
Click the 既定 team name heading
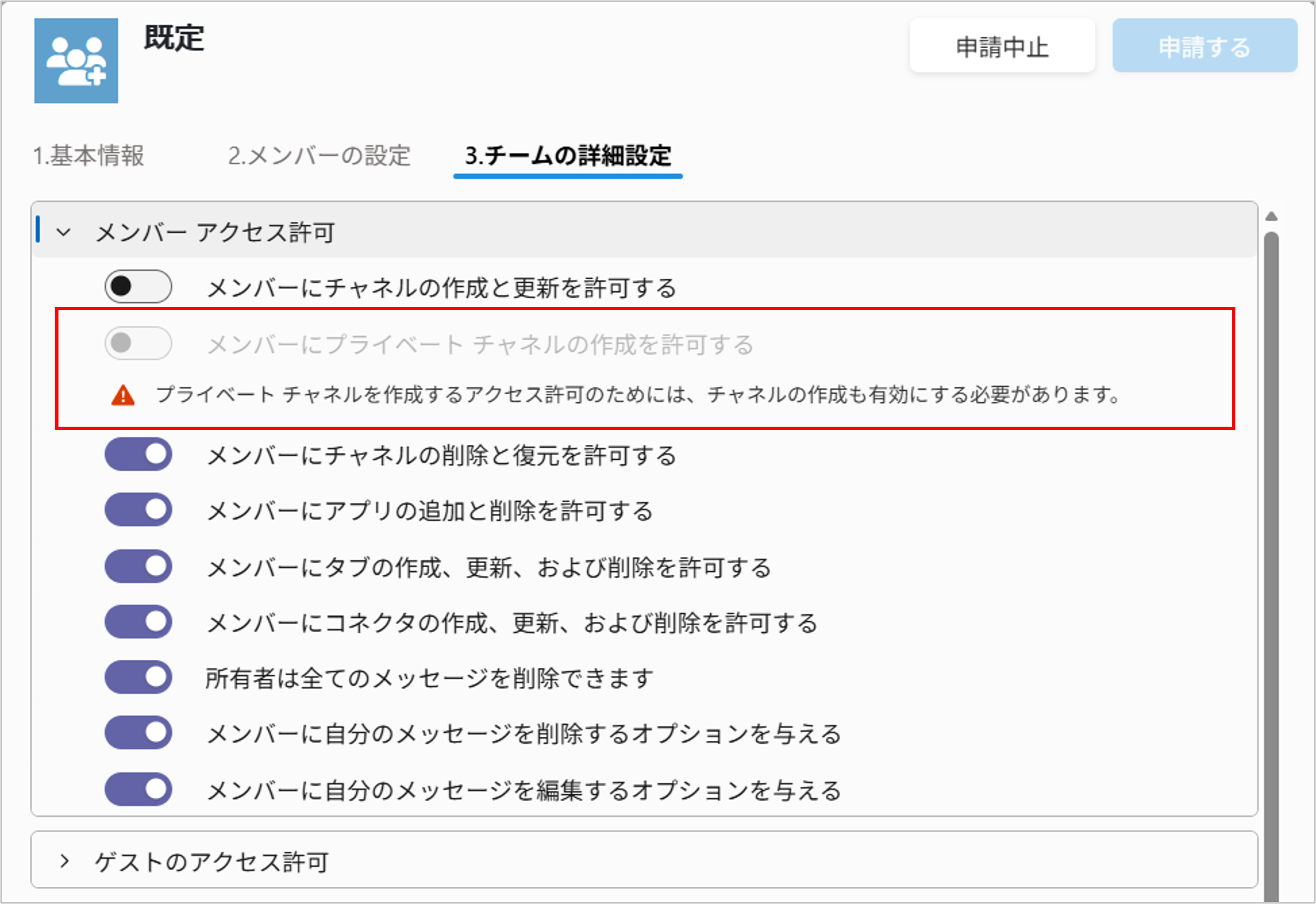(x=174, y=38)
